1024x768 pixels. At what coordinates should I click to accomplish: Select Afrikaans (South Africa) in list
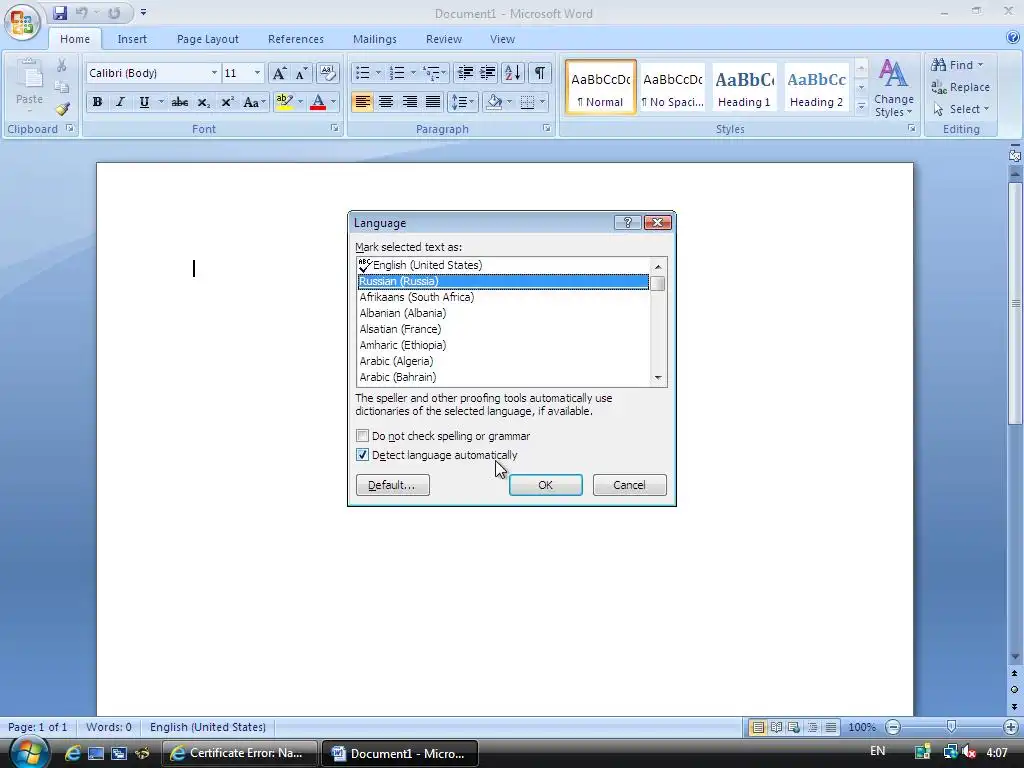503,297
